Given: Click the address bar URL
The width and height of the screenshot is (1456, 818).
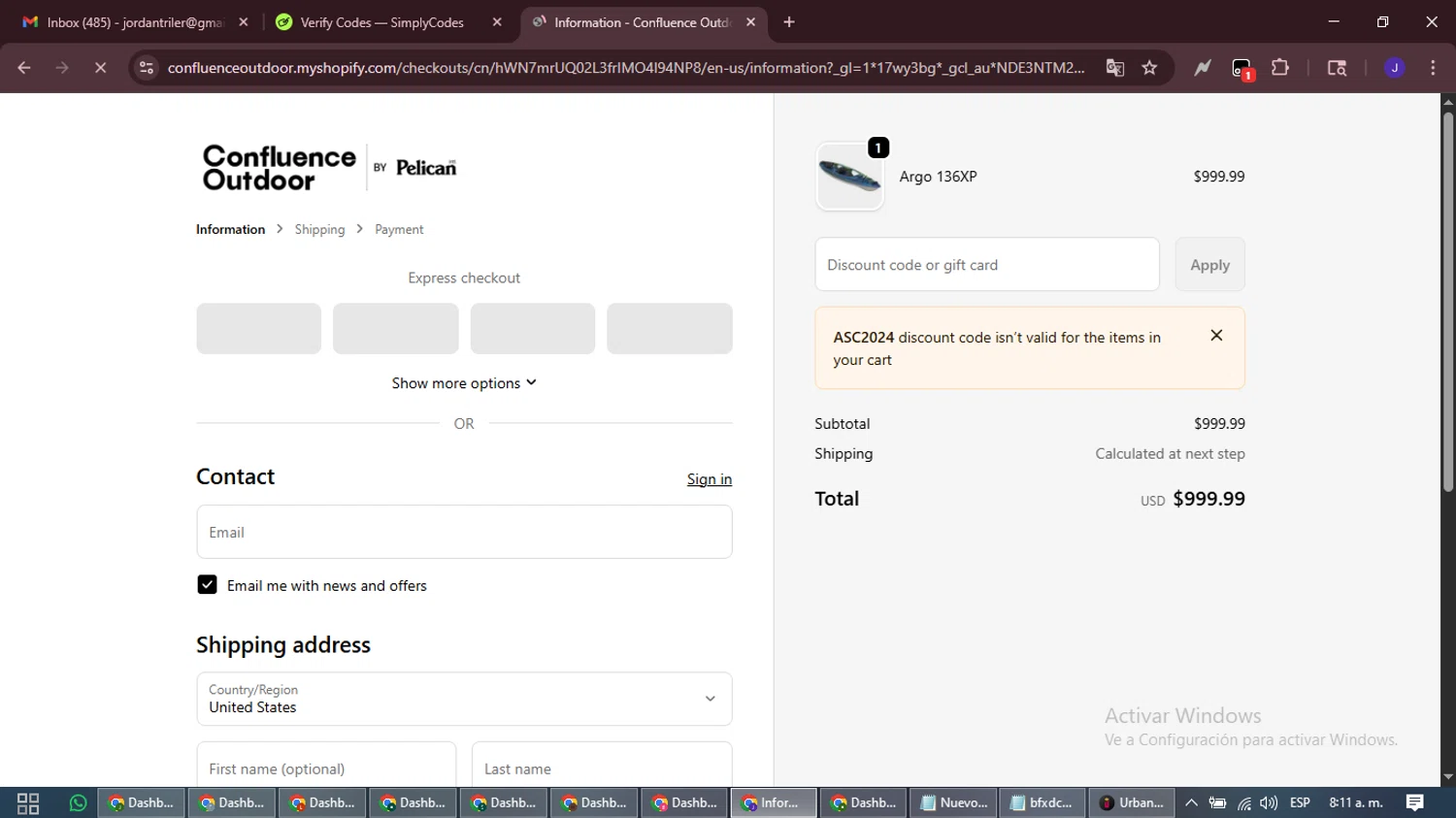Looking at the screenshot, I should click(626, 68).
